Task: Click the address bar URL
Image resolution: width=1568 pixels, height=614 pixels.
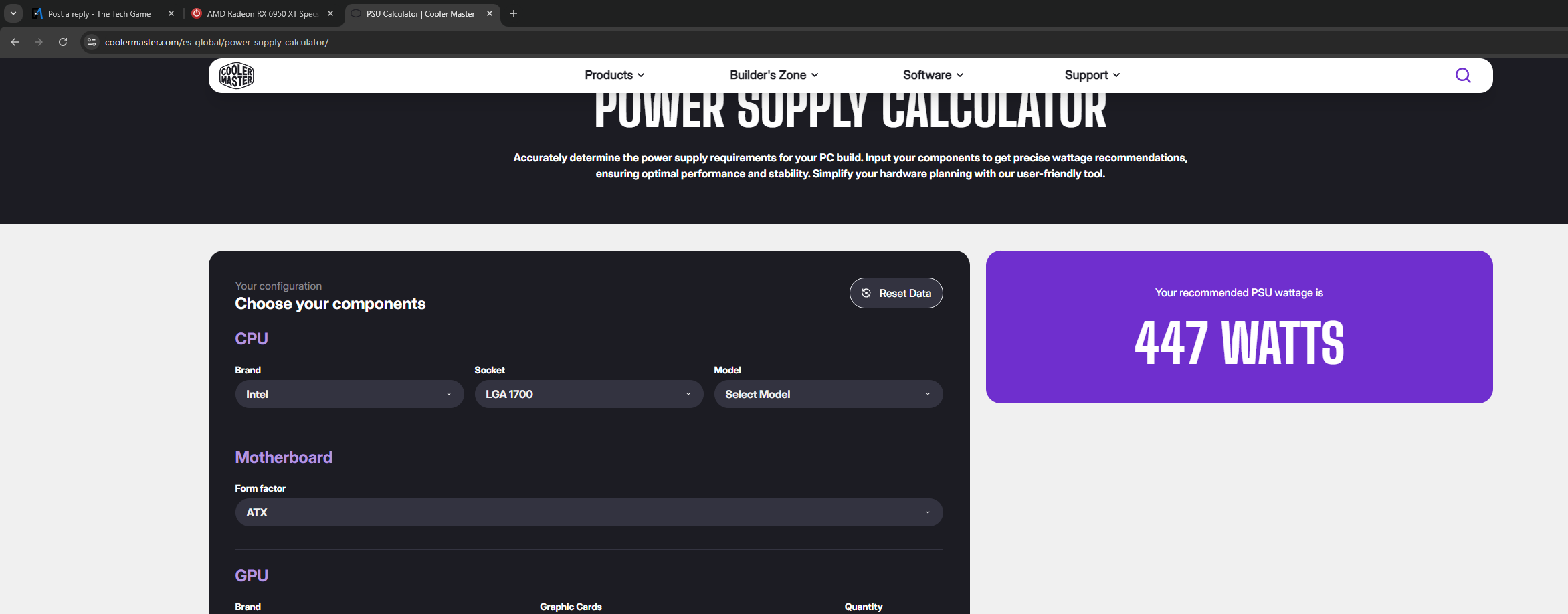Action: pyautogui.click(x=217, y=42)
